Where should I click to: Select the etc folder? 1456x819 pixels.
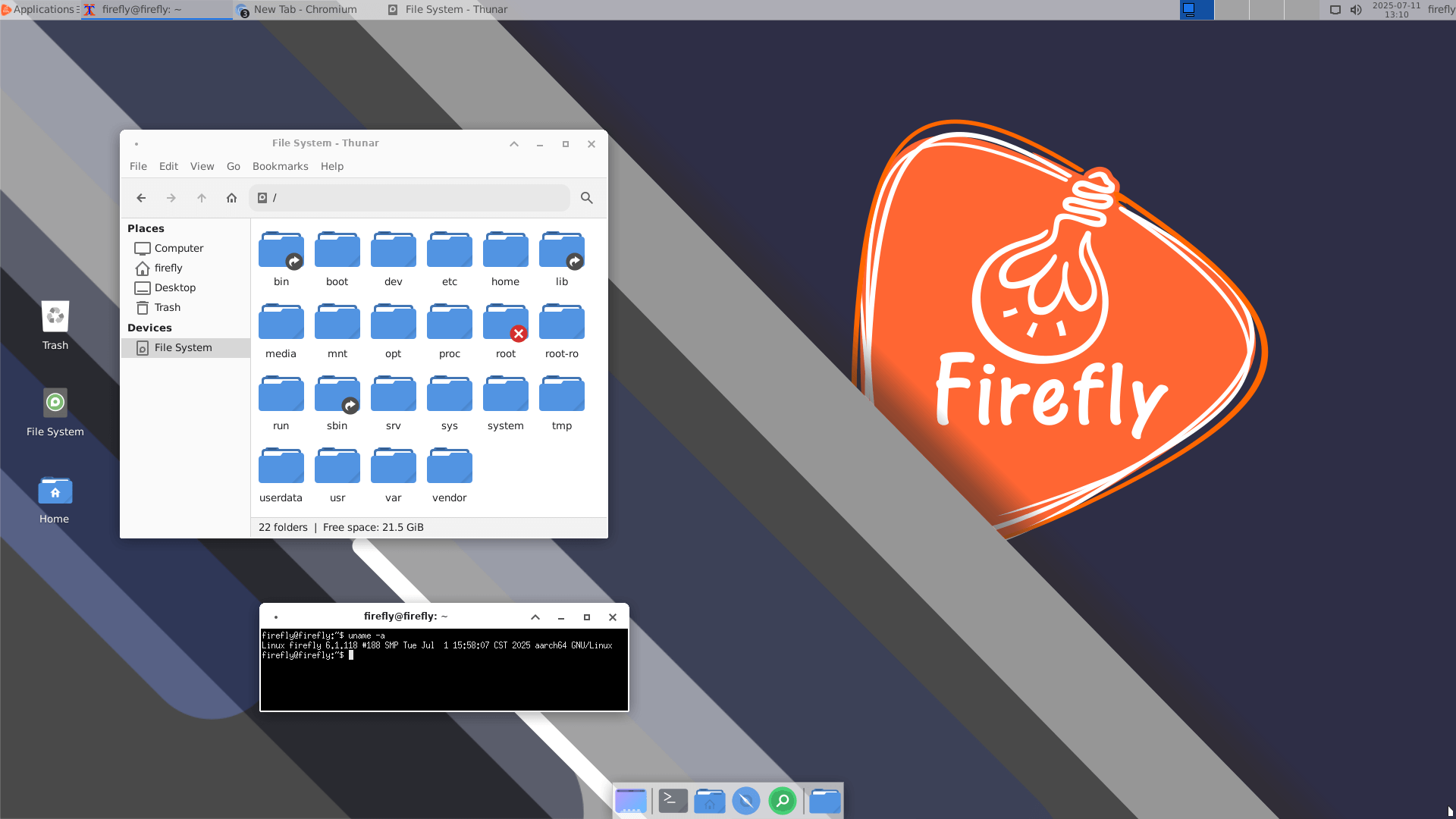point(450,259)
